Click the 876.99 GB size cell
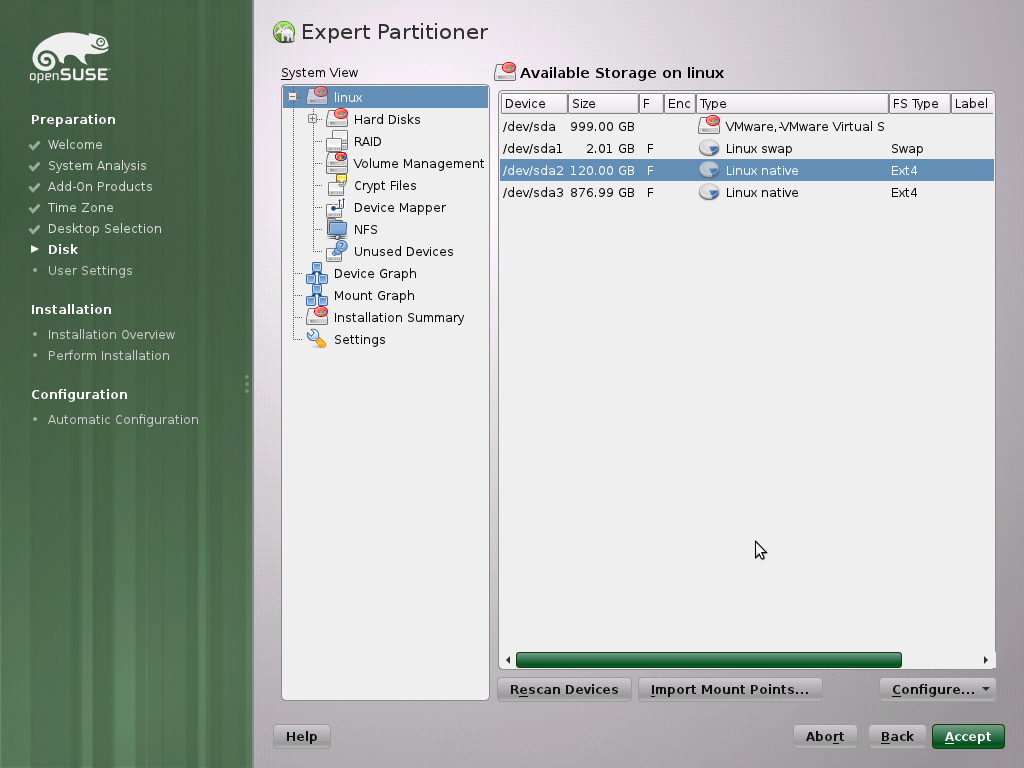This screenshot has height=768, width=1024. [602, 193]
